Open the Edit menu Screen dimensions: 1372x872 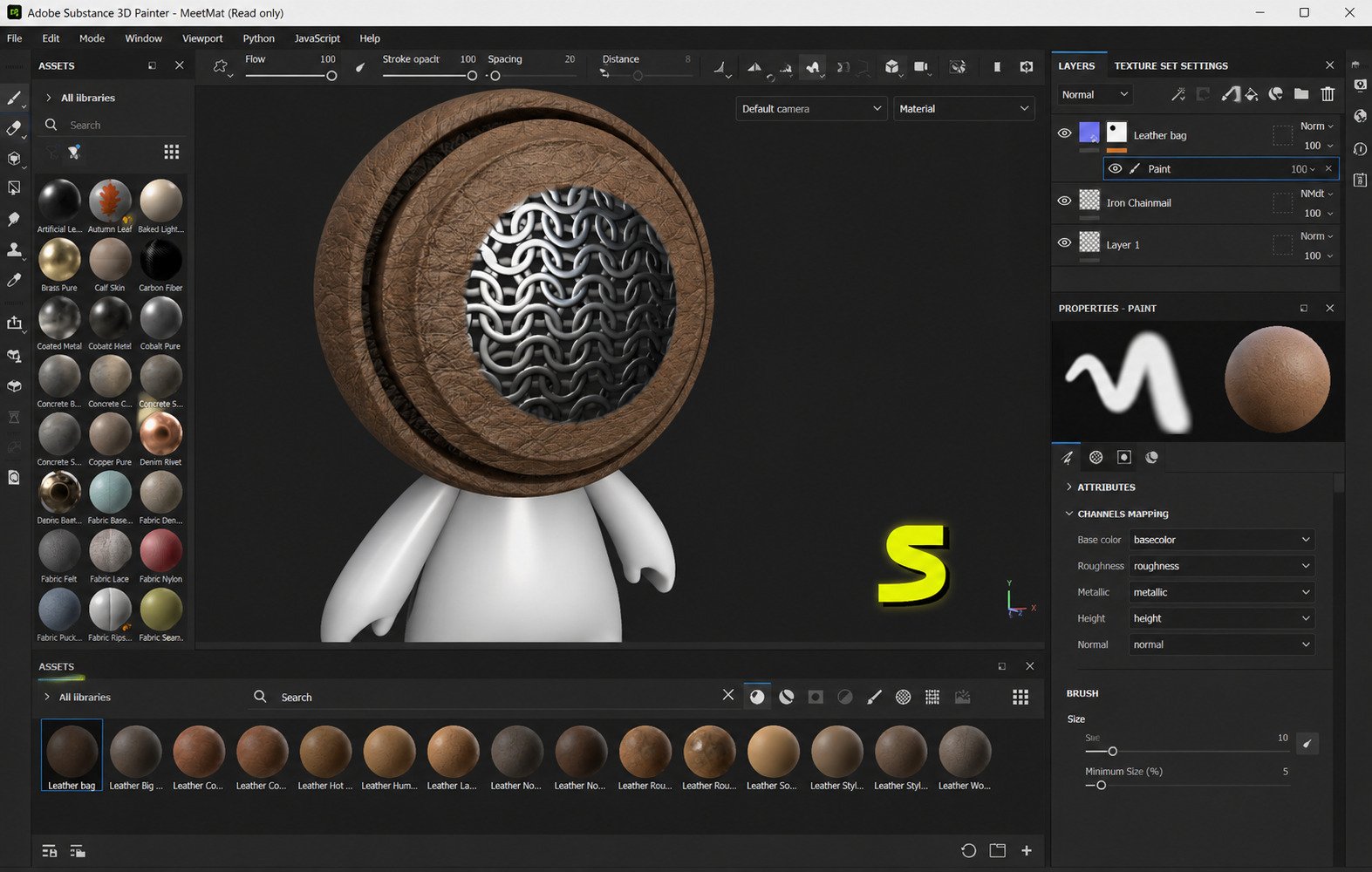[51, 38]
